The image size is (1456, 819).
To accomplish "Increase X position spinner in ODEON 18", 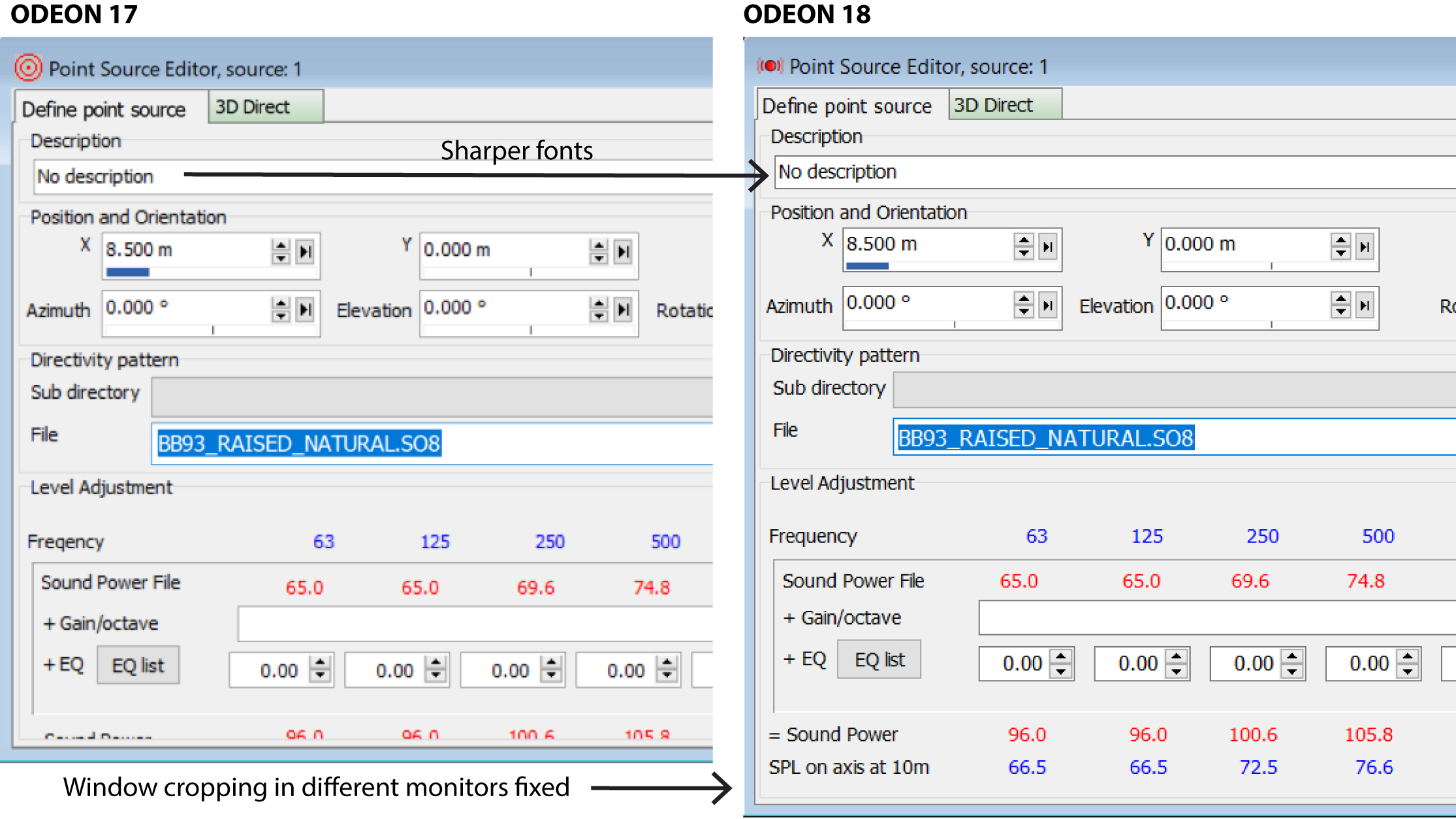I will pos(1024,241).
